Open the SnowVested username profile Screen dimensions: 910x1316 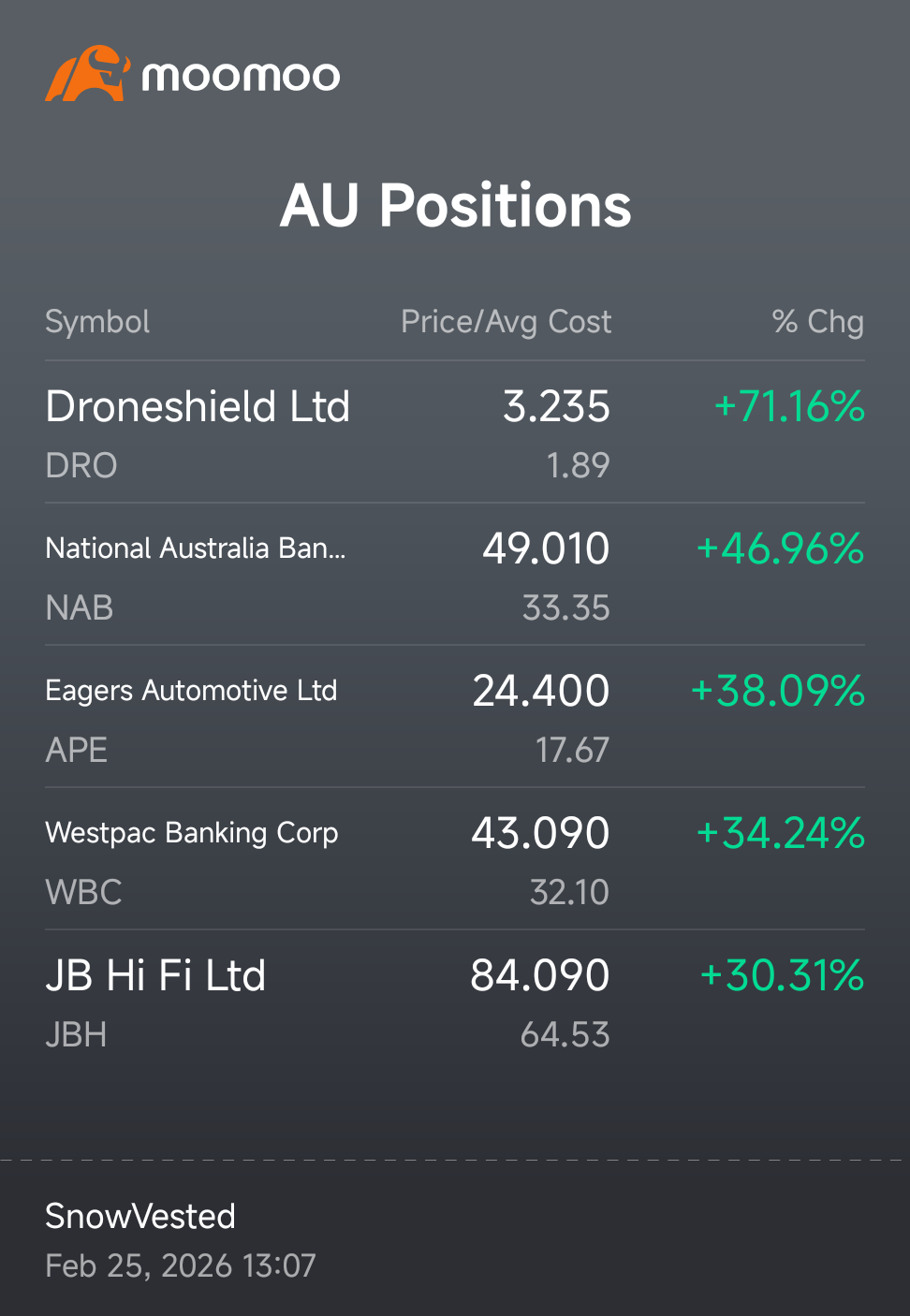point(140,1217)
